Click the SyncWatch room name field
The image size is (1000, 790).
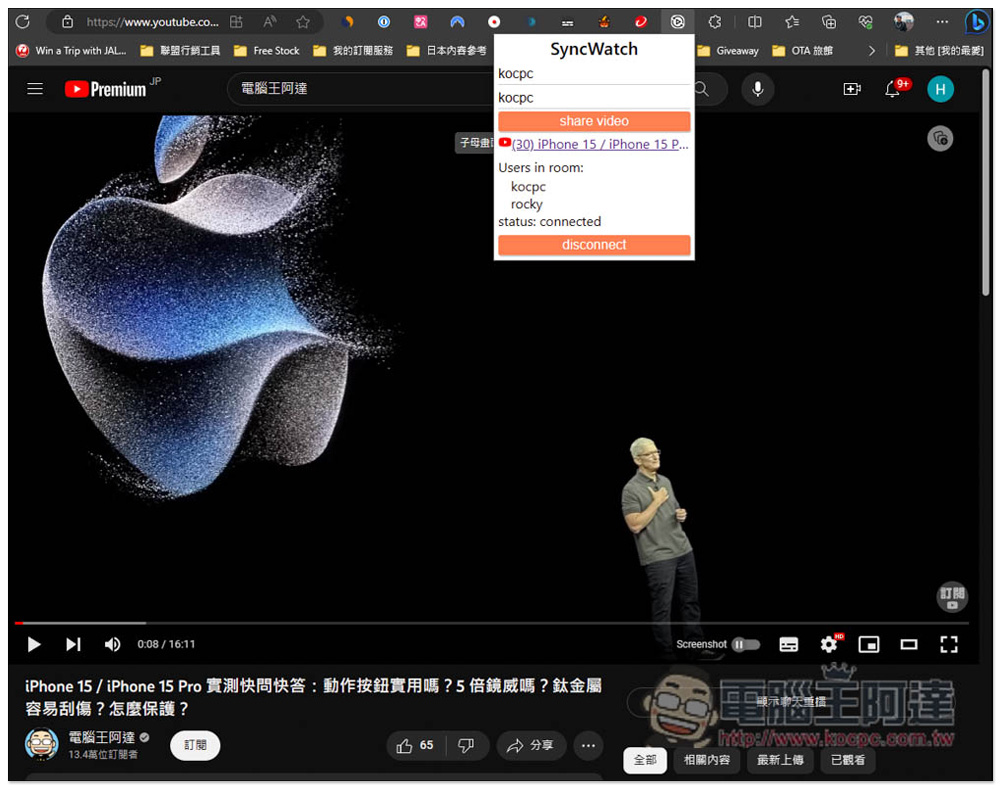(594, 98)
